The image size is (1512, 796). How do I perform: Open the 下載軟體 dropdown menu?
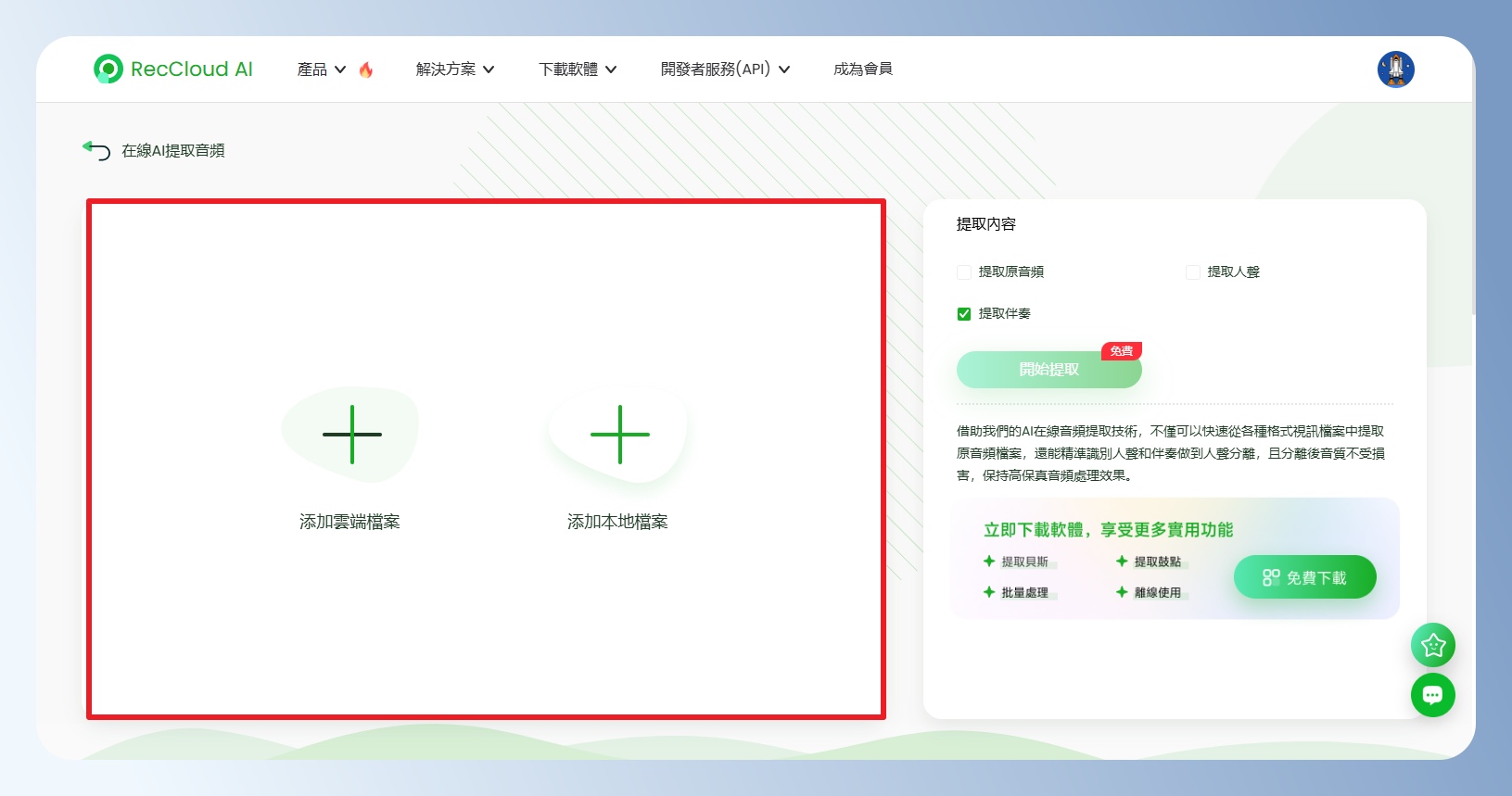click(x=578, y=69)
